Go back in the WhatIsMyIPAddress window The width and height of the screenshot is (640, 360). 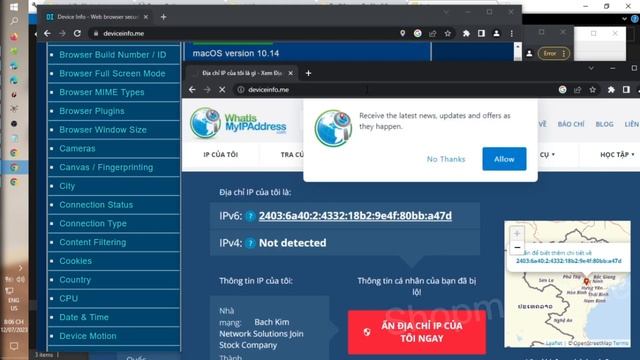click(192, 90)
